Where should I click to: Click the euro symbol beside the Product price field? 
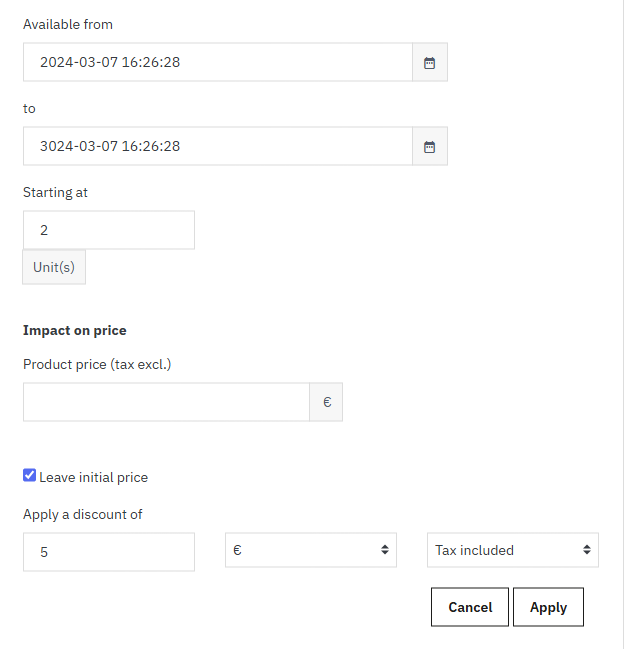pos(326,402)
